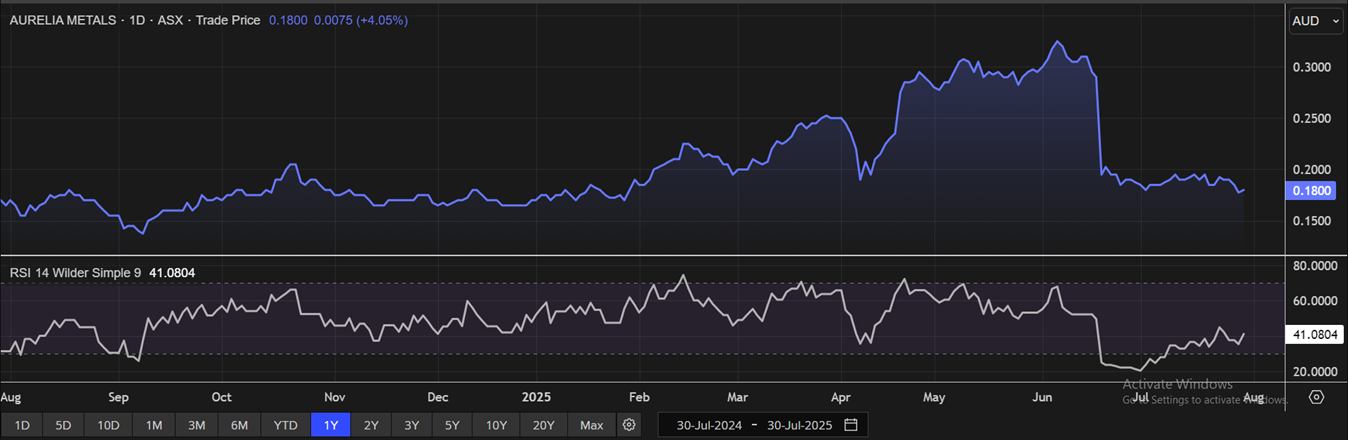This screenshot has height=440, width=1348.
Task: Click the Trade Price label in header
Action: (x=226, y=20)
